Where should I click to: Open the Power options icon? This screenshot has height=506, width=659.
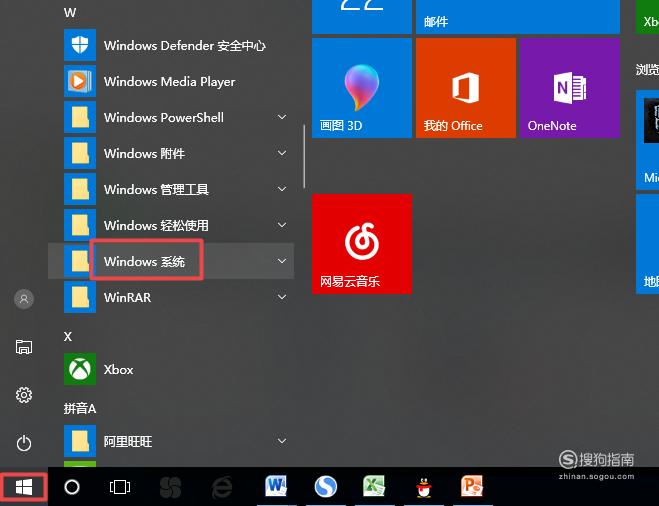click(24, 443)
